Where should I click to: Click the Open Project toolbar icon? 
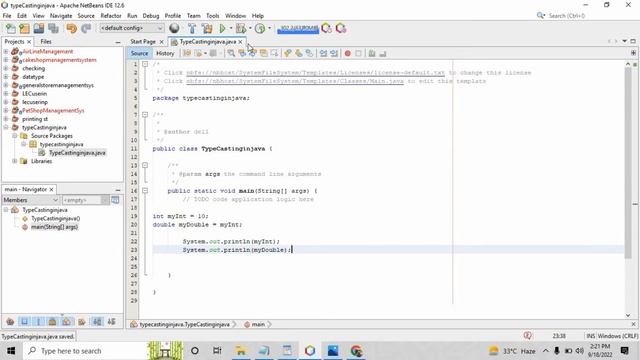[39, 28]
